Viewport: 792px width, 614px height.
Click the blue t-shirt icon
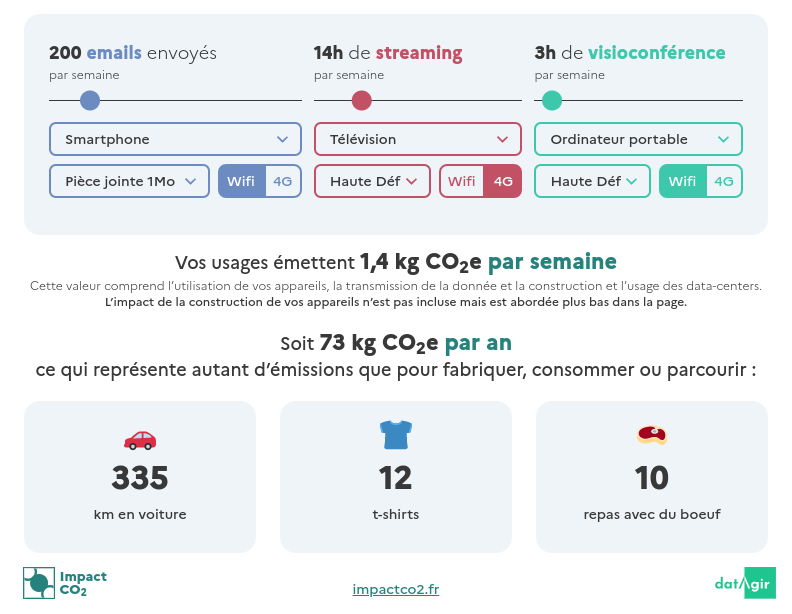396,434
